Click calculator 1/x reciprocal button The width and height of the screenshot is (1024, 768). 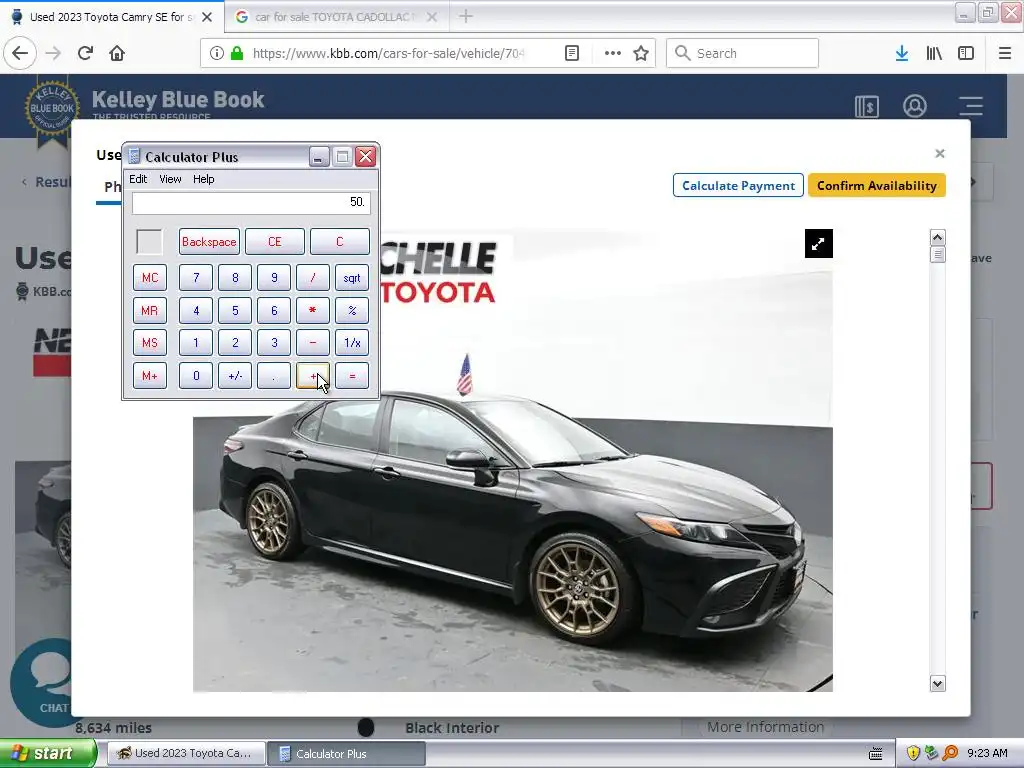352,343
